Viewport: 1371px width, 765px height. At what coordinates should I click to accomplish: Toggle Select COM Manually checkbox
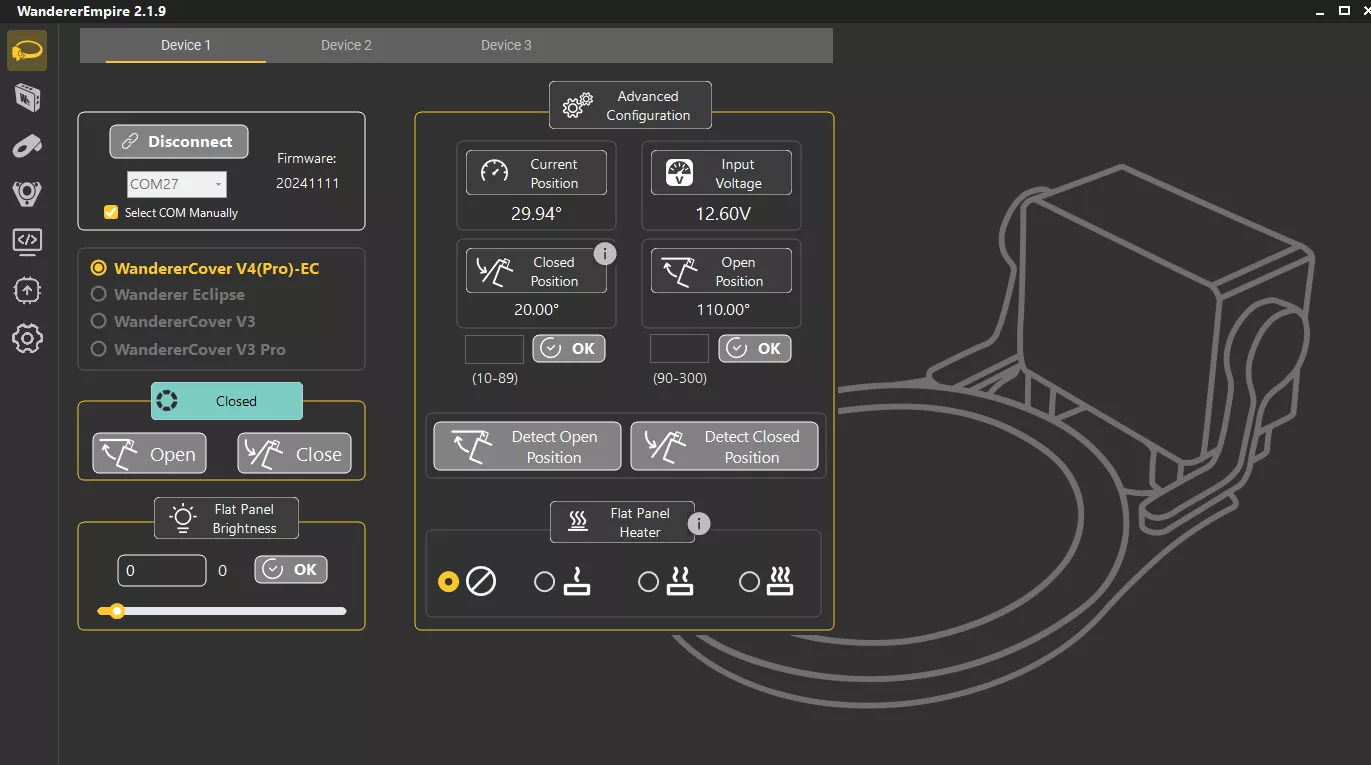point(111,212)
